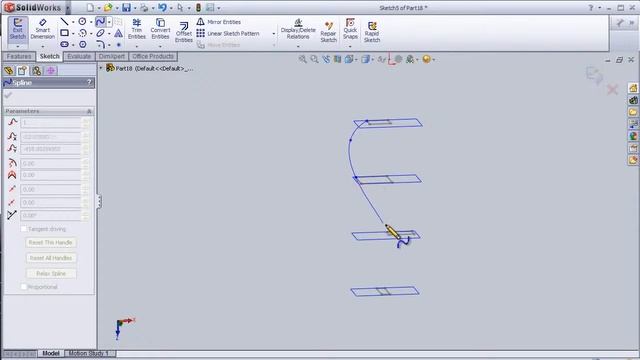Open the PropertyManager tab
The image size is (640, 360).
click(22, 71)
